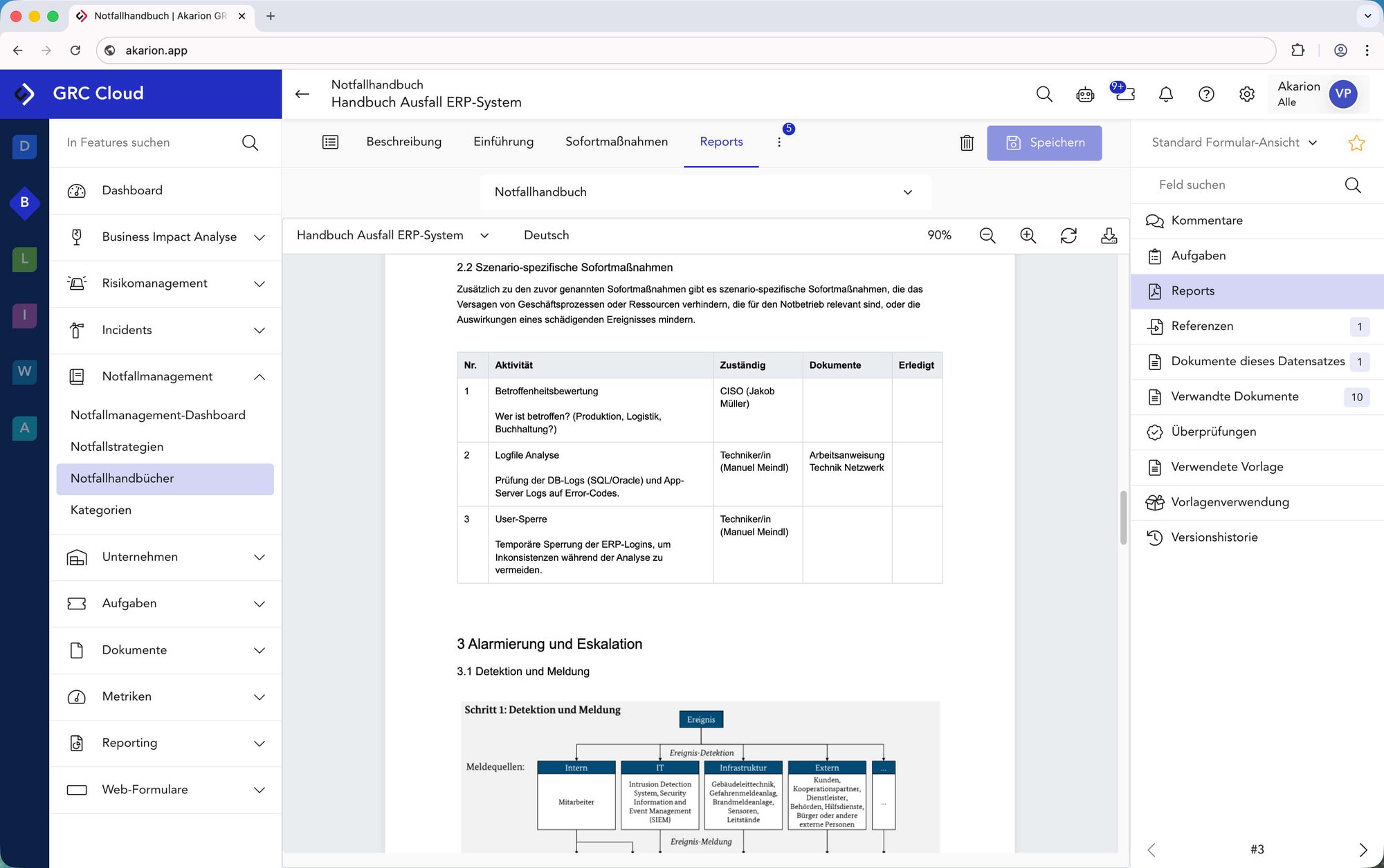This screenshot has height=868, width=1384.
Task: Delete the record via trash icon
Action: (967, 142)
